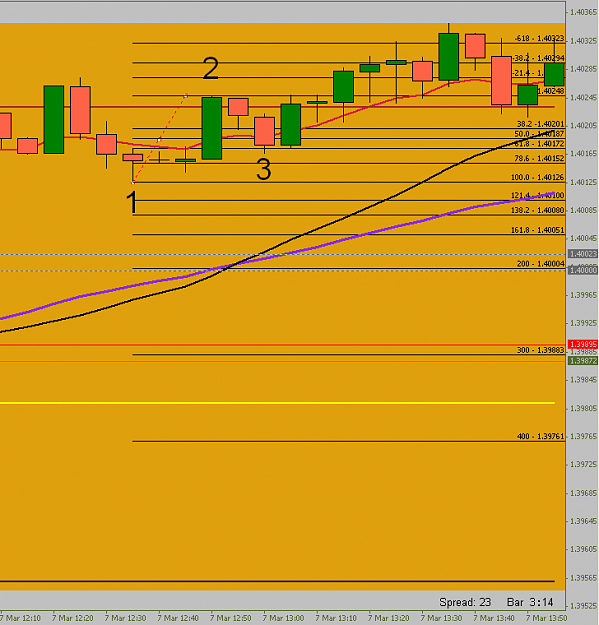Click the 100.0 - 1.40126 Fibonacci label
The image size is (599, 625).
(x=537, y=177)
